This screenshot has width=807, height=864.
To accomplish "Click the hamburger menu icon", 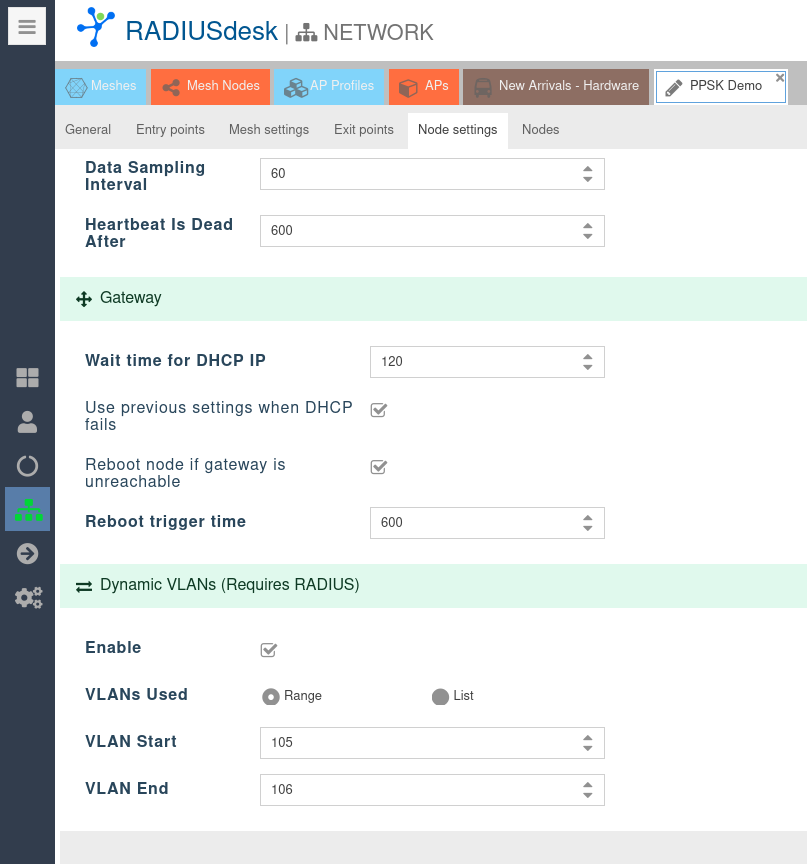I will click(x=27, y=27).
